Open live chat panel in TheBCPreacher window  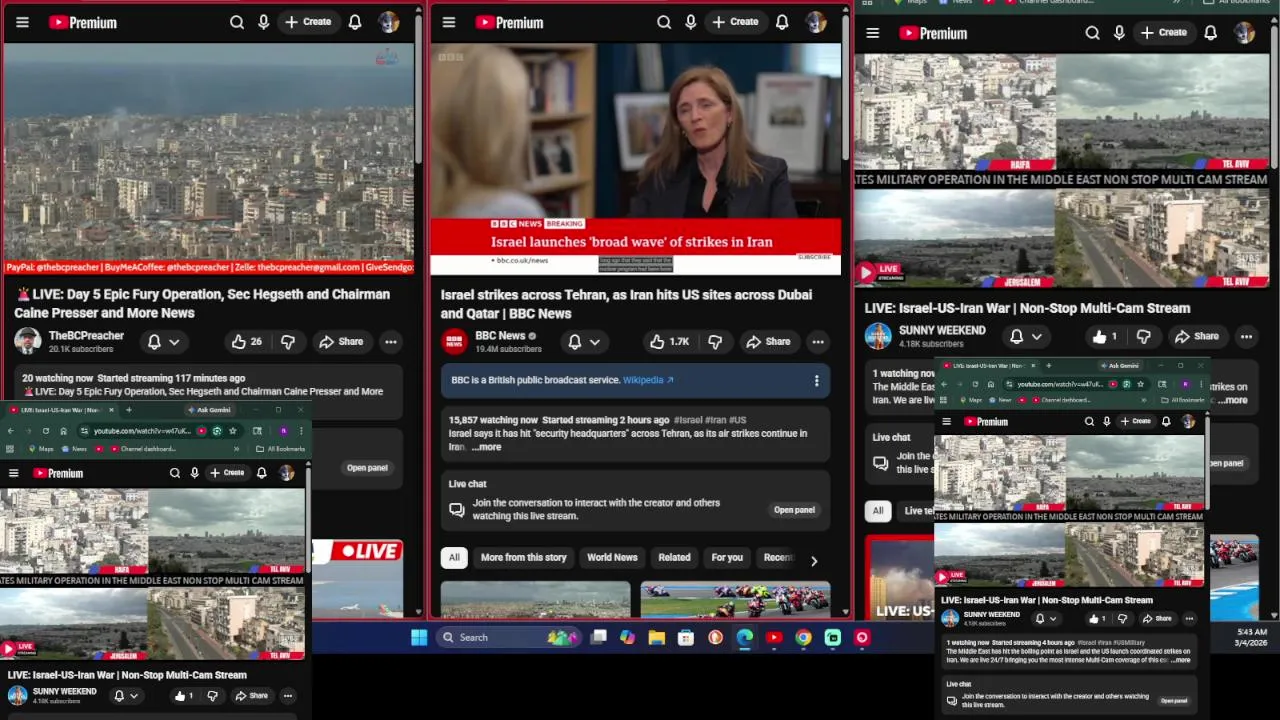tap(367, 468)
